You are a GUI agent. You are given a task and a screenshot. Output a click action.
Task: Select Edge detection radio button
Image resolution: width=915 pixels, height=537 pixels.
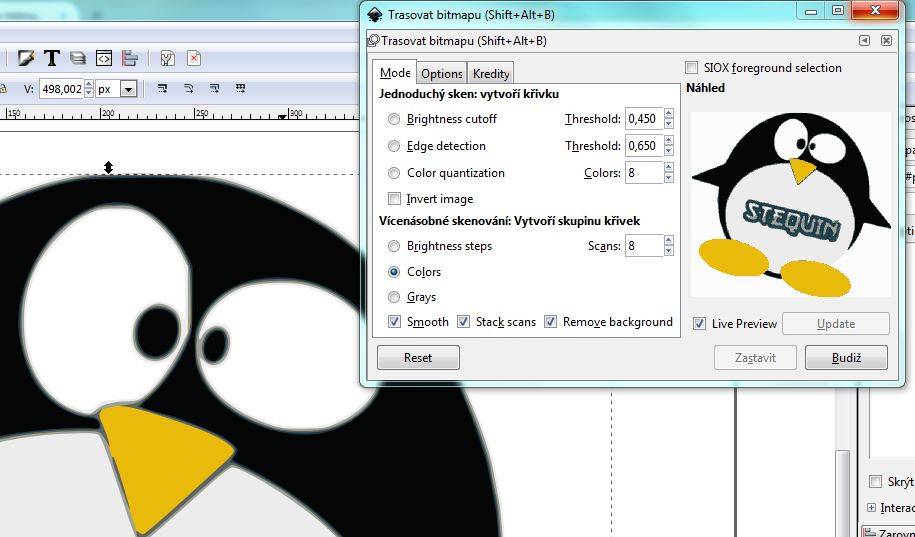tap(394, 146)
